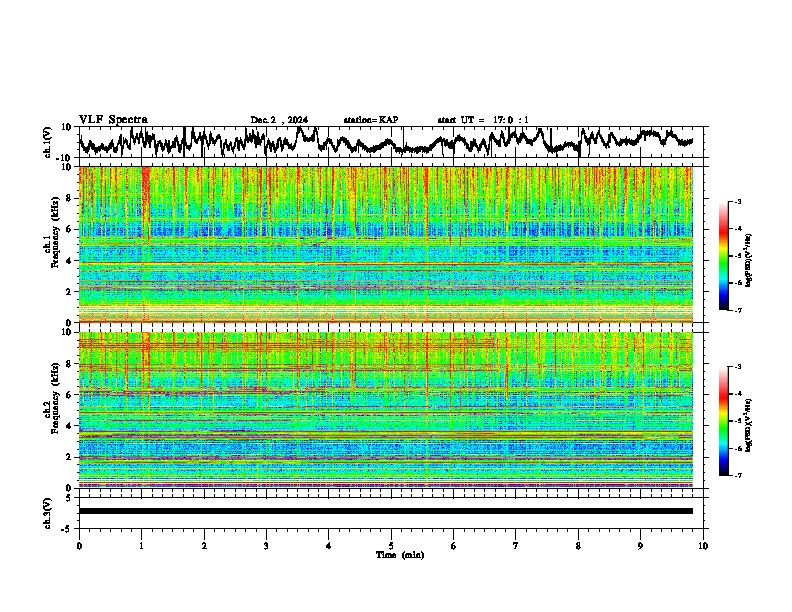
Task: Click time axis tick label "0"
Action: [79, 546]
